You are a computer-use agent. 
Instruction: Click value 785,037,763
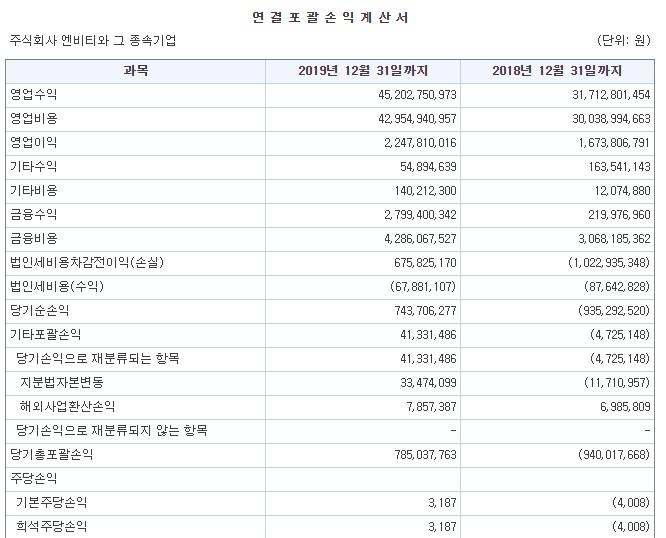[x=425, y=454]
